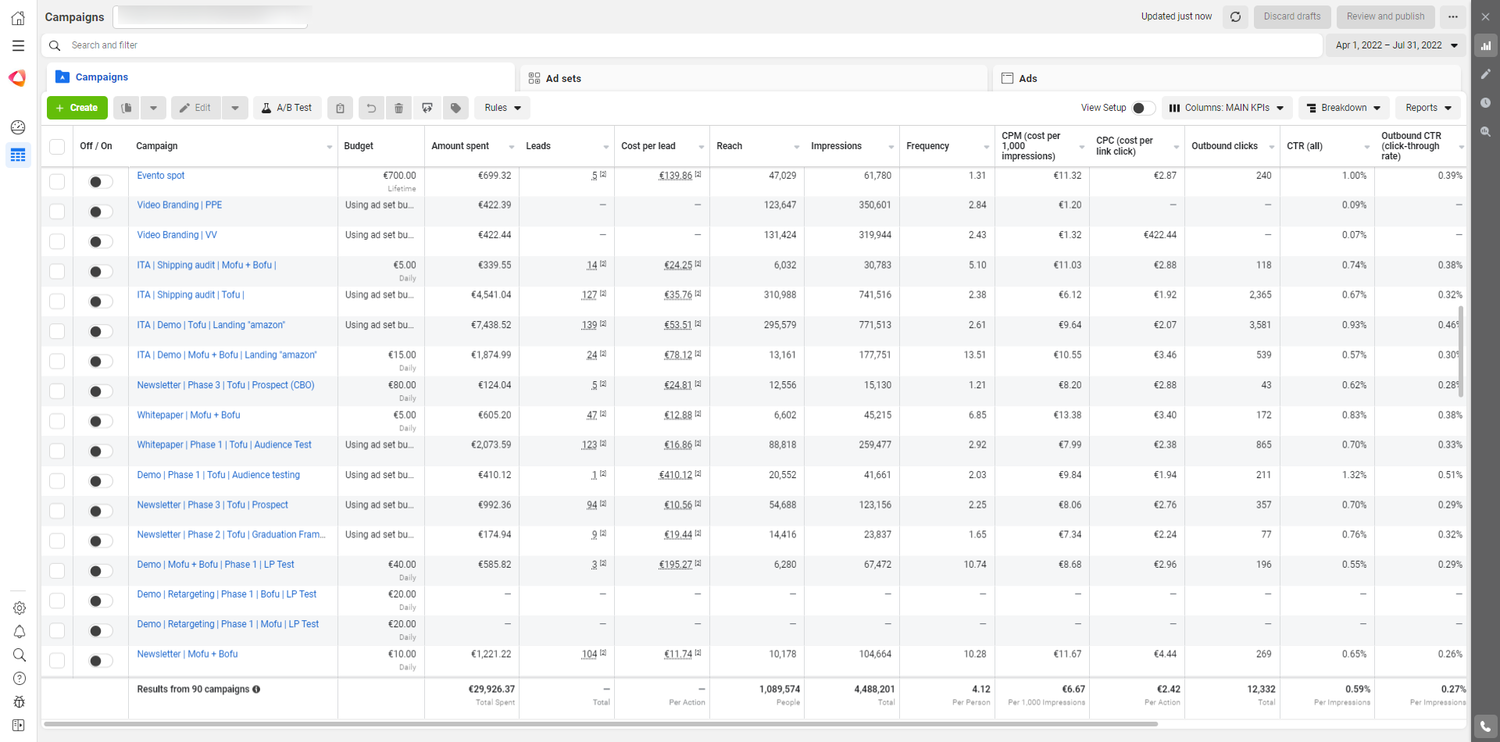Click into the Search and filter field

click(x=684, y=46)
